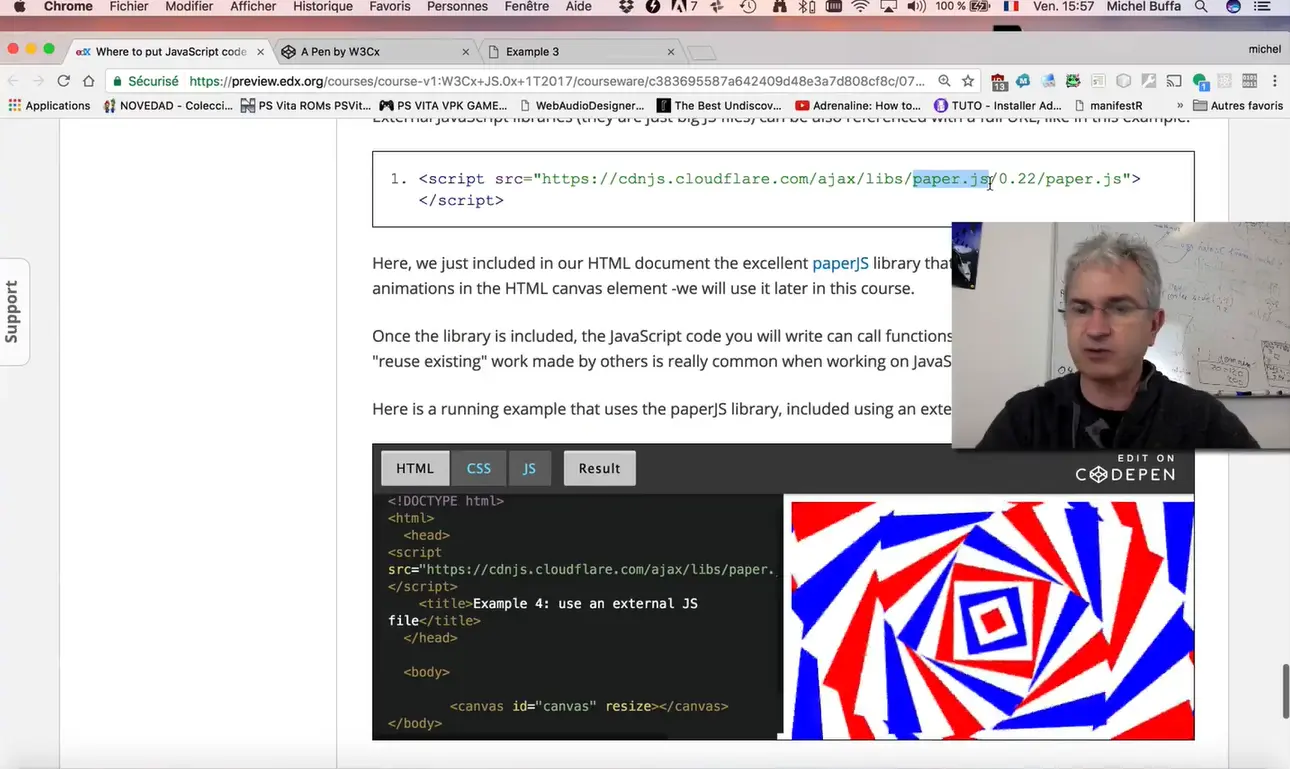Screen dimensions: 1290x769
Task: Reload the current page
Action: (64, 81)
